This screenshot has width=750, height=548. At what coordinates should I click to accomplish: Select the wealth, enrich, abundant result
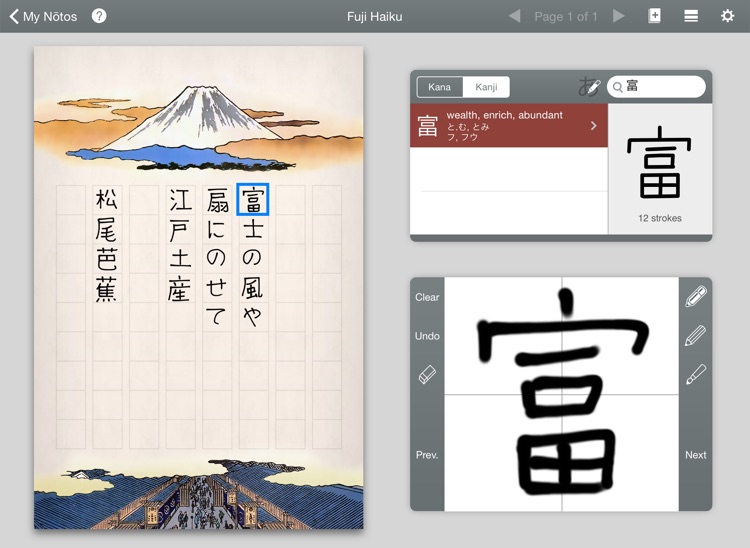(x=509, y=125)
